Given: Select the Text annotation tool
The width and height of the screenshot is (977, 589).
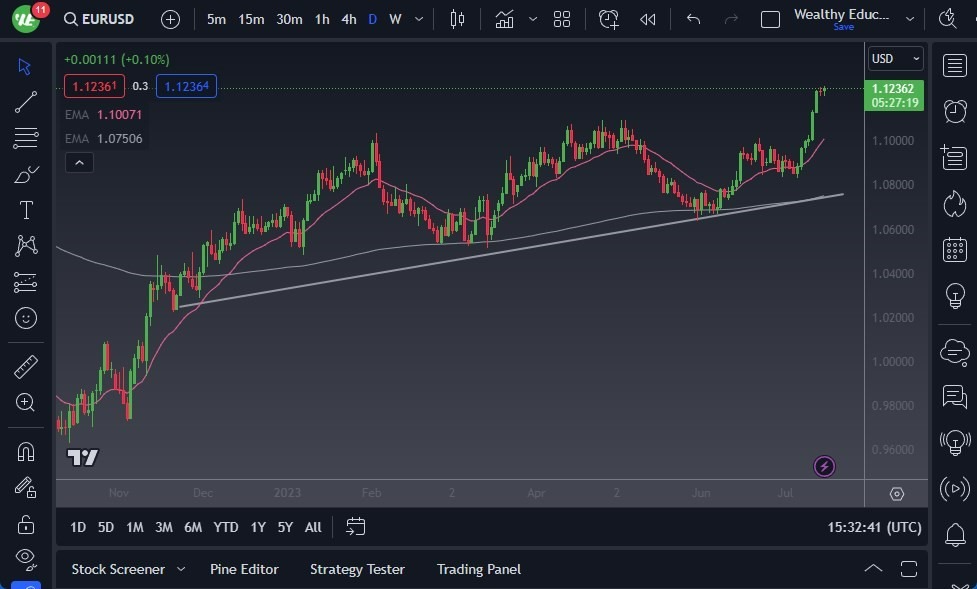Looking at the screenshot, I should [x=25, y=209].
